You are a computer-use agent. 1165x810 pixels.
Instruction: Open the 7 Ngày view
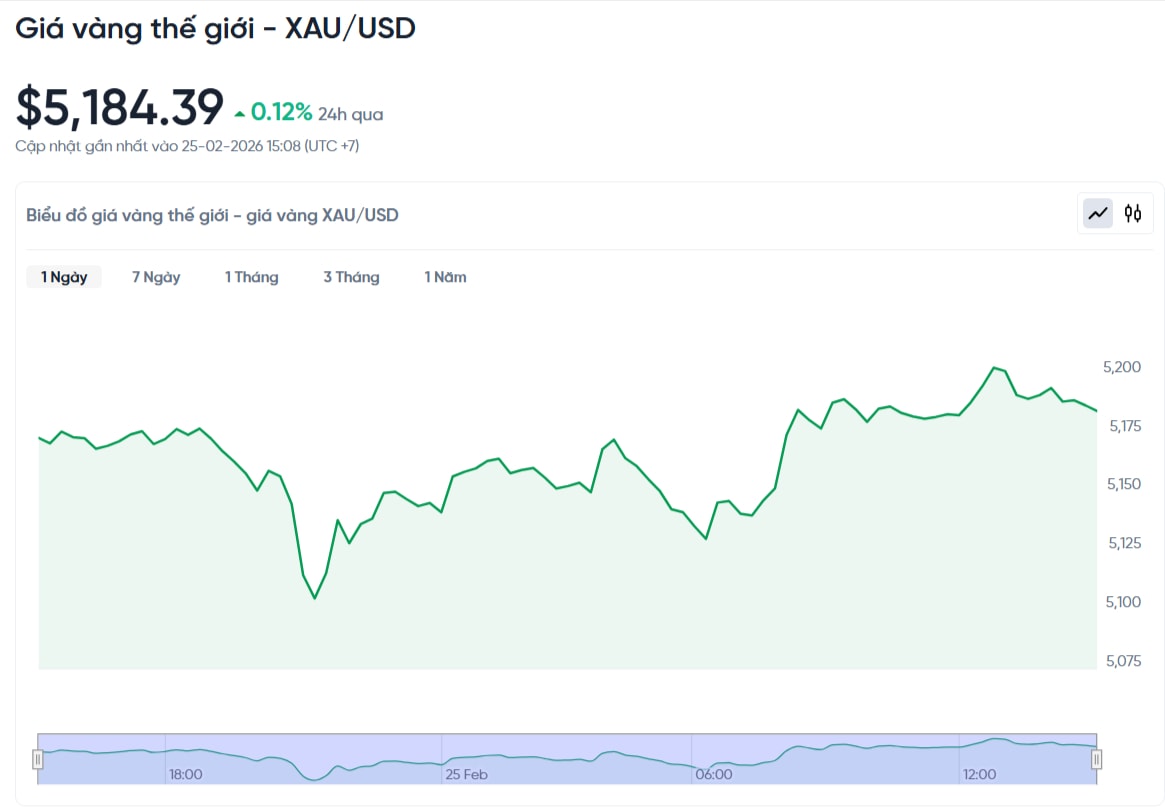coord(155,277)
